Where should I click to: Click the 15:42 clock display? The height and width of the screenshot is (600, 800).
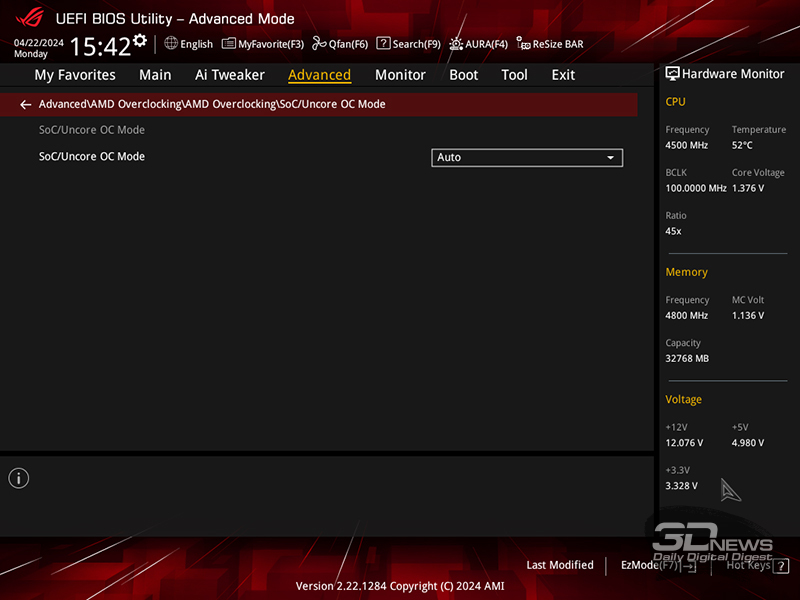coord(101,46)
